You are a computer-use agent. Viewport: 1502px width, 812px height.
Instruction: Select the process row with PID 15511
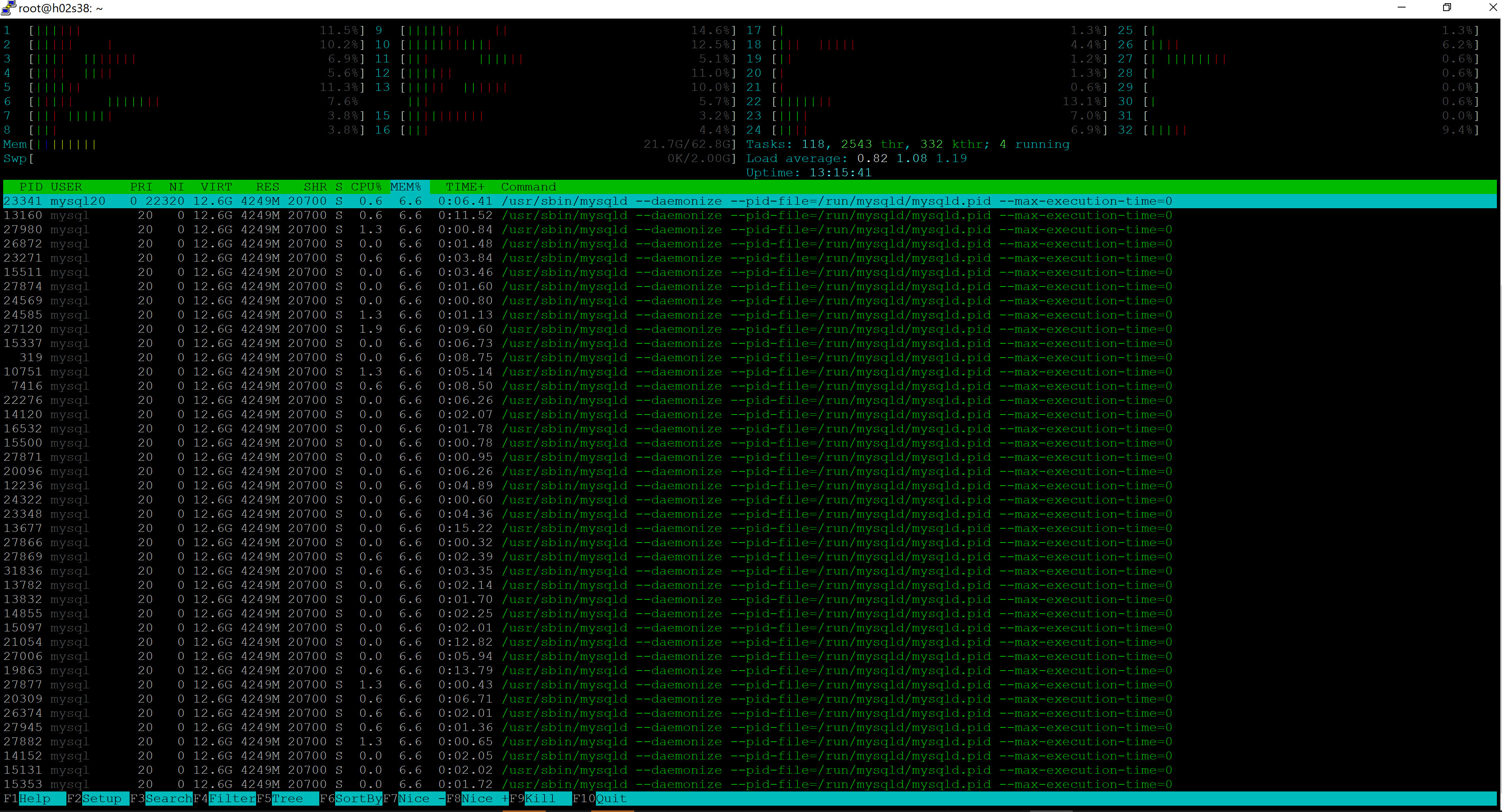coord(750,272)
